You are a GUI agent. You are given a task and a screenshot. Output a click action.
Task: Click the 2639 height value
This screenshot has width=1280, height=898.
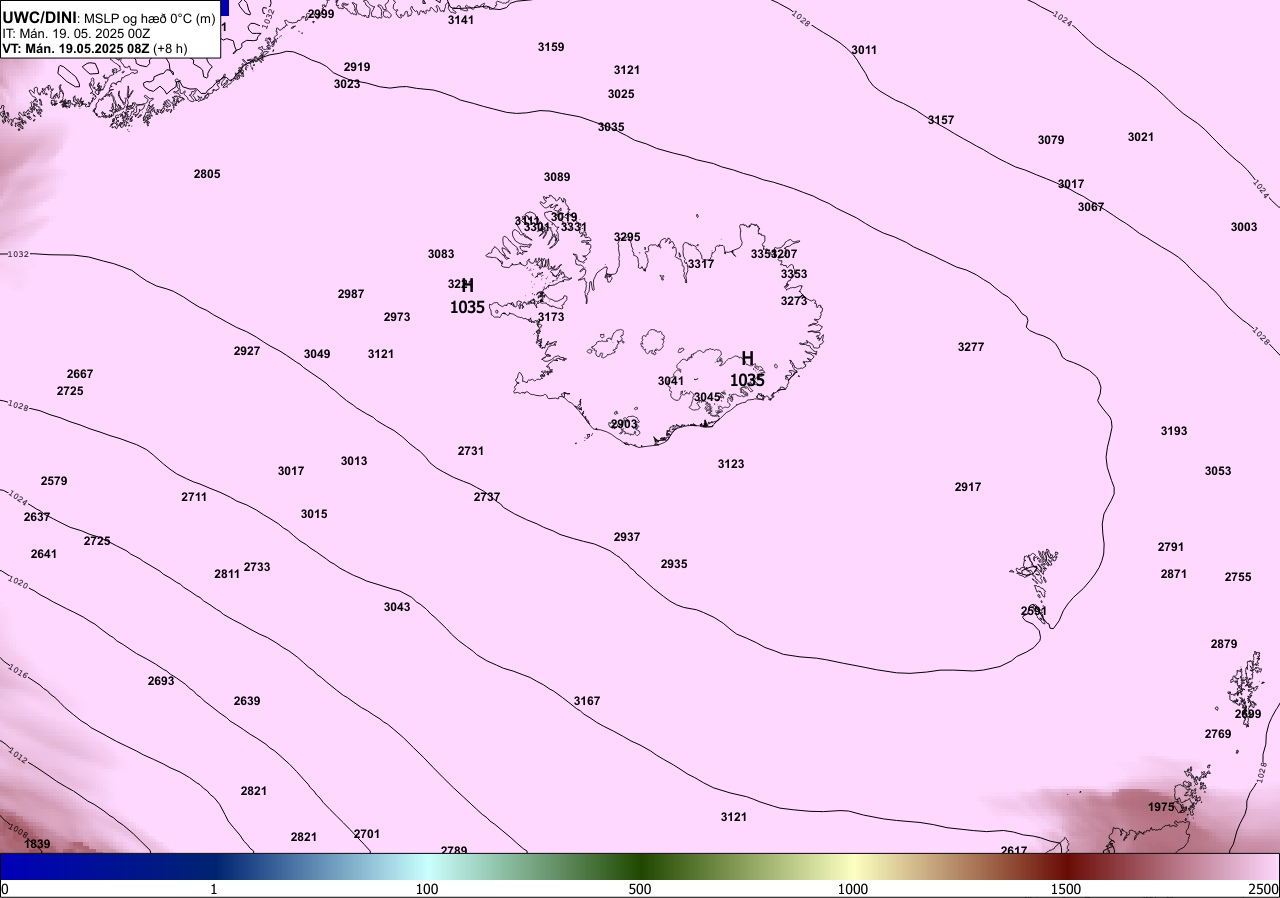[x=247, y=701]
